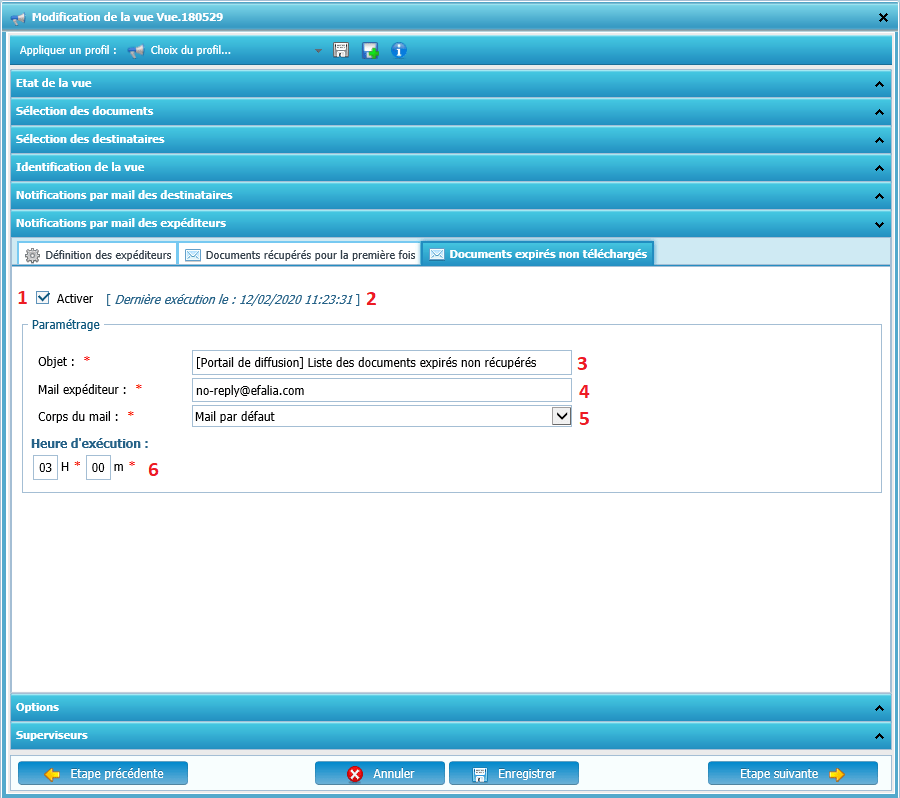900x798 pixels.
Task: Open Documents récupérés pour la première fois tab
Action: click(x=300, y=255)
